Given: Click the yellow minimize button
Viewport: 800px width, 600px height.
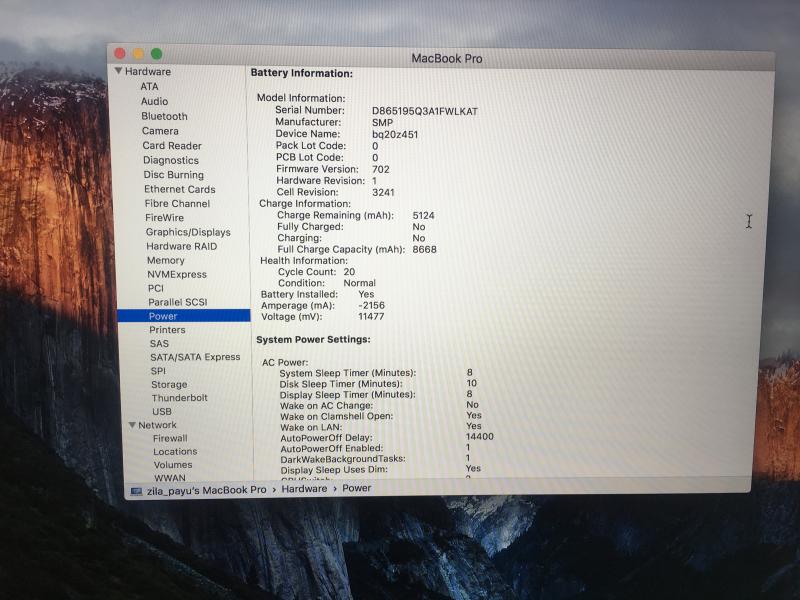Looking at the screenshot, I should coord(138,53).
